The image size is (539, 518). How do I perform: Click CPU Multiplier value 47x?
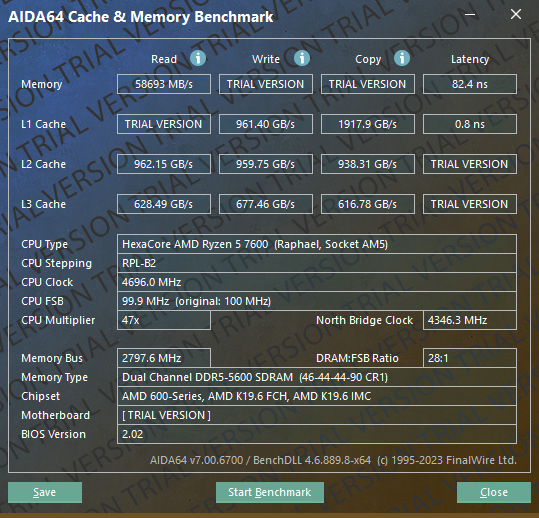pos(164,320)
